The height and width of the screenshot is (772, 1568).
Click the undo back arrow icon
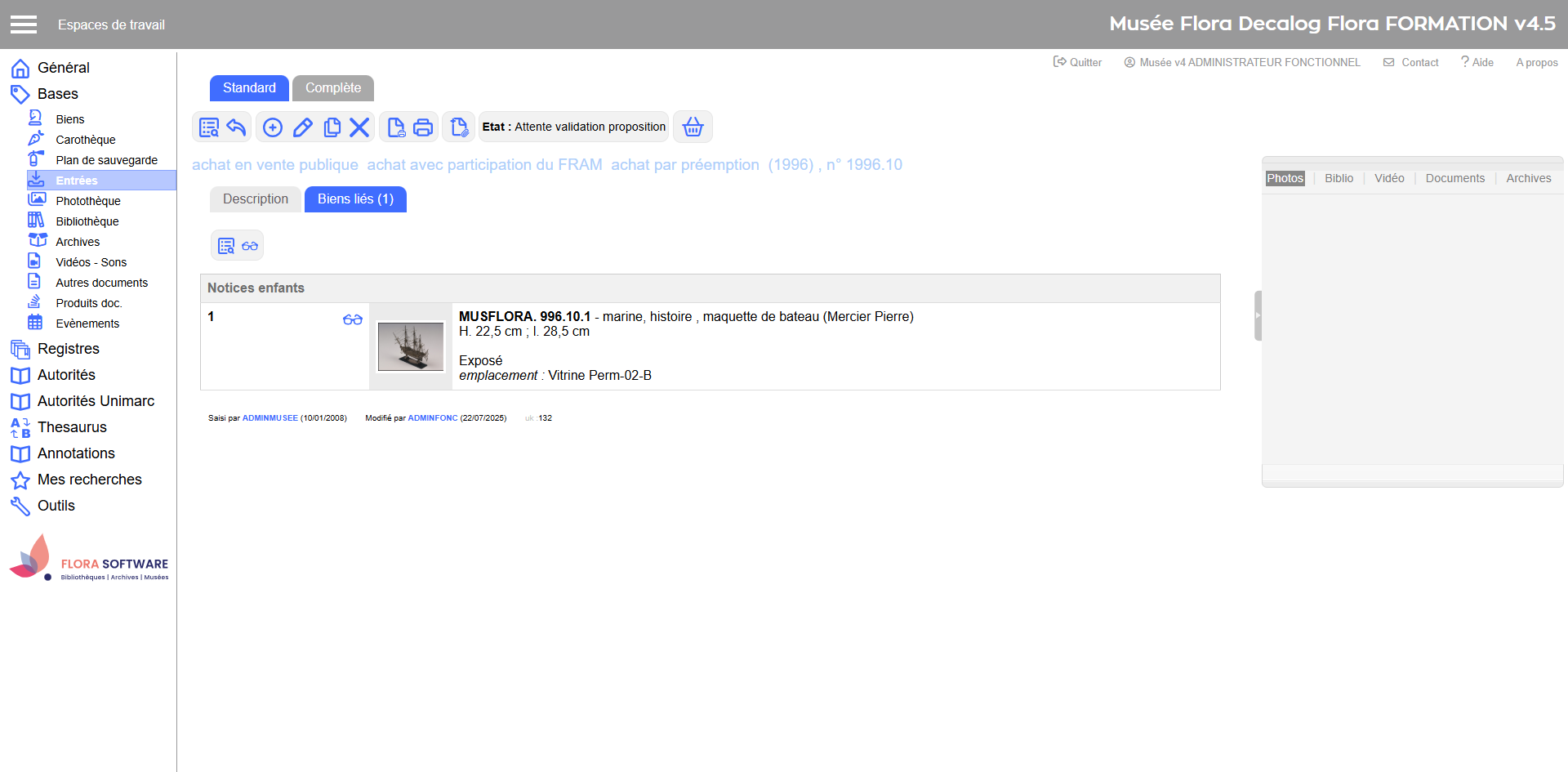point(237,127)
